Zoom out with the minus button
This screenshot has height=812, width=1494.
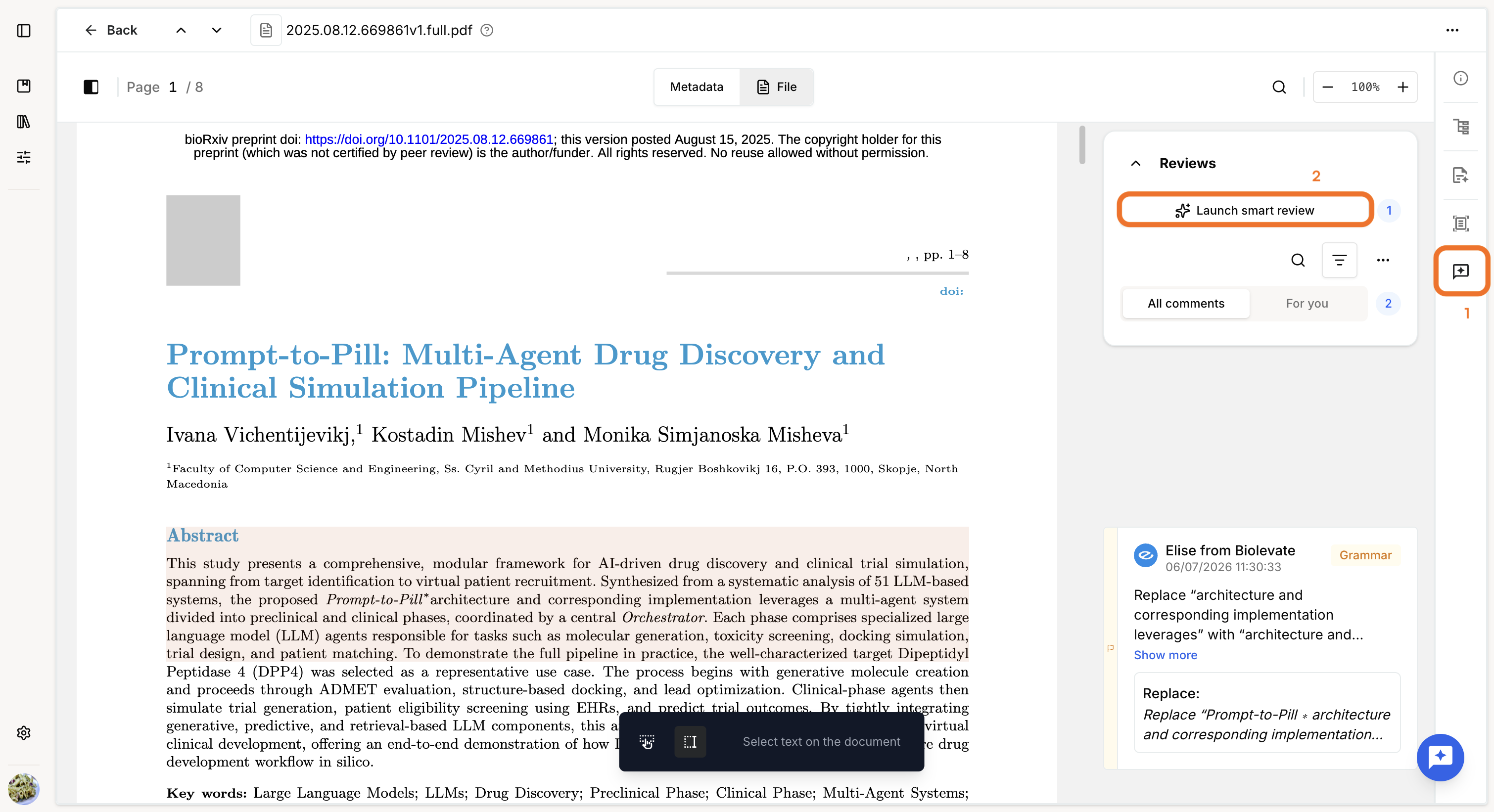(x=1328, y=87)
